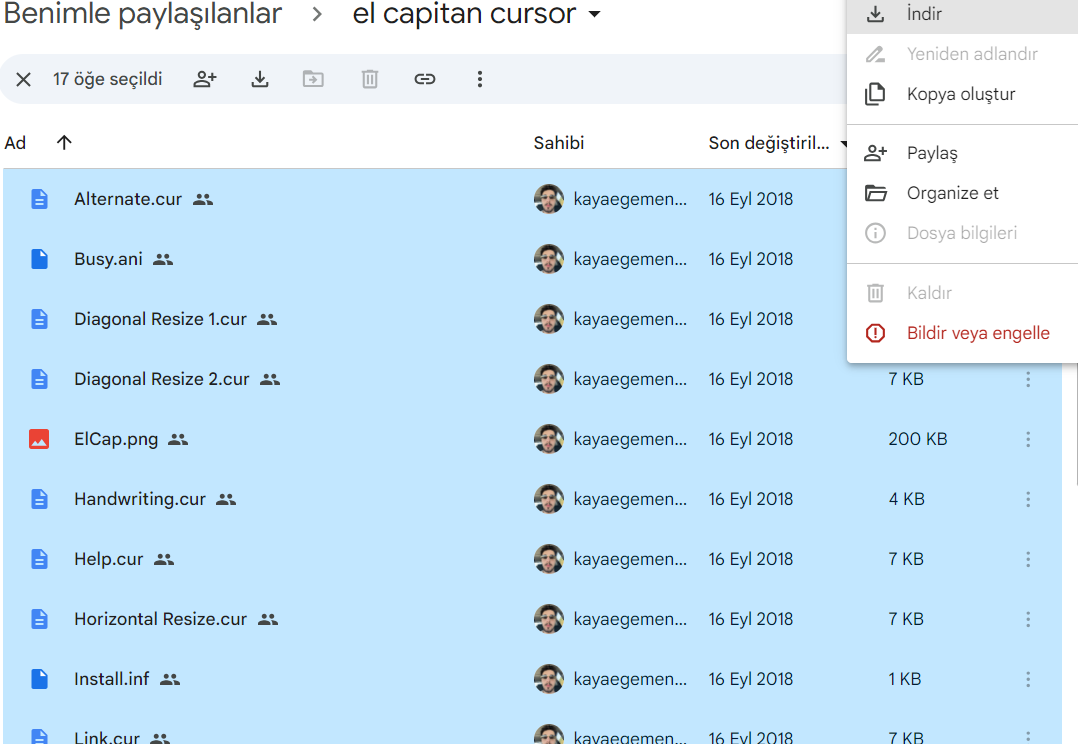The width and height of the screenshot is (1078, 744).
Task: Click the Horizontal Resize.cur file name
Action: (x=160, y=619)
